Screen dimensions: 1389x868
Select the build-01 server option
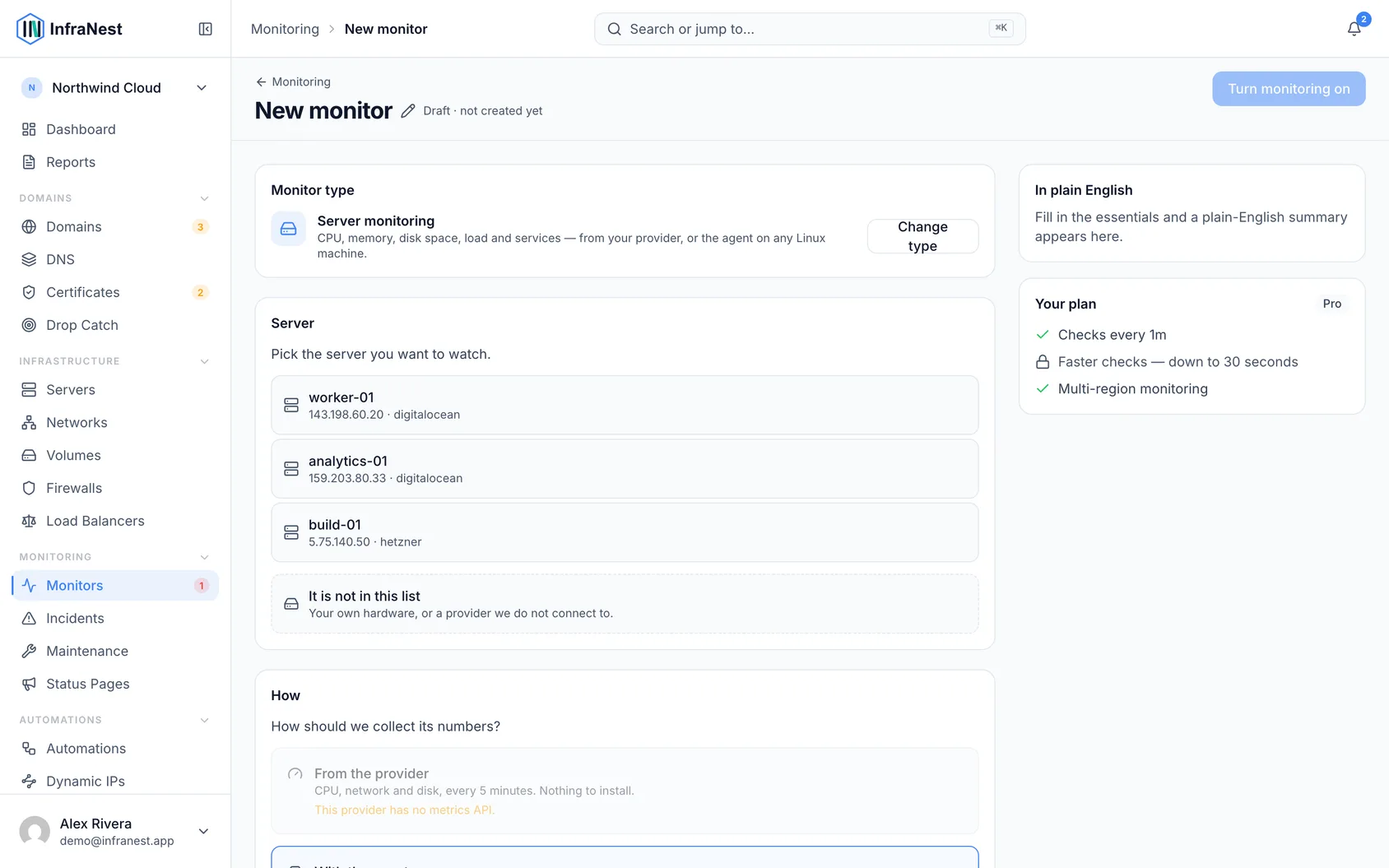click(625, 532)
